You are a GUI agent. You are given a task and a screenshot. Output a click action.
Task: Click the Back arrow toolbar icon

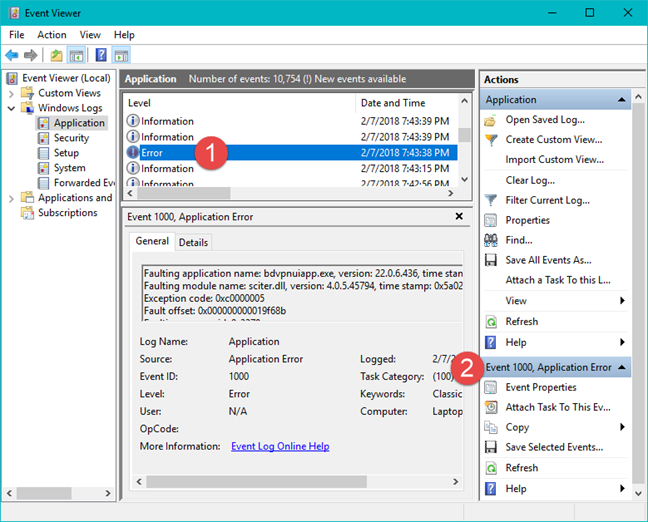[12, 55]
